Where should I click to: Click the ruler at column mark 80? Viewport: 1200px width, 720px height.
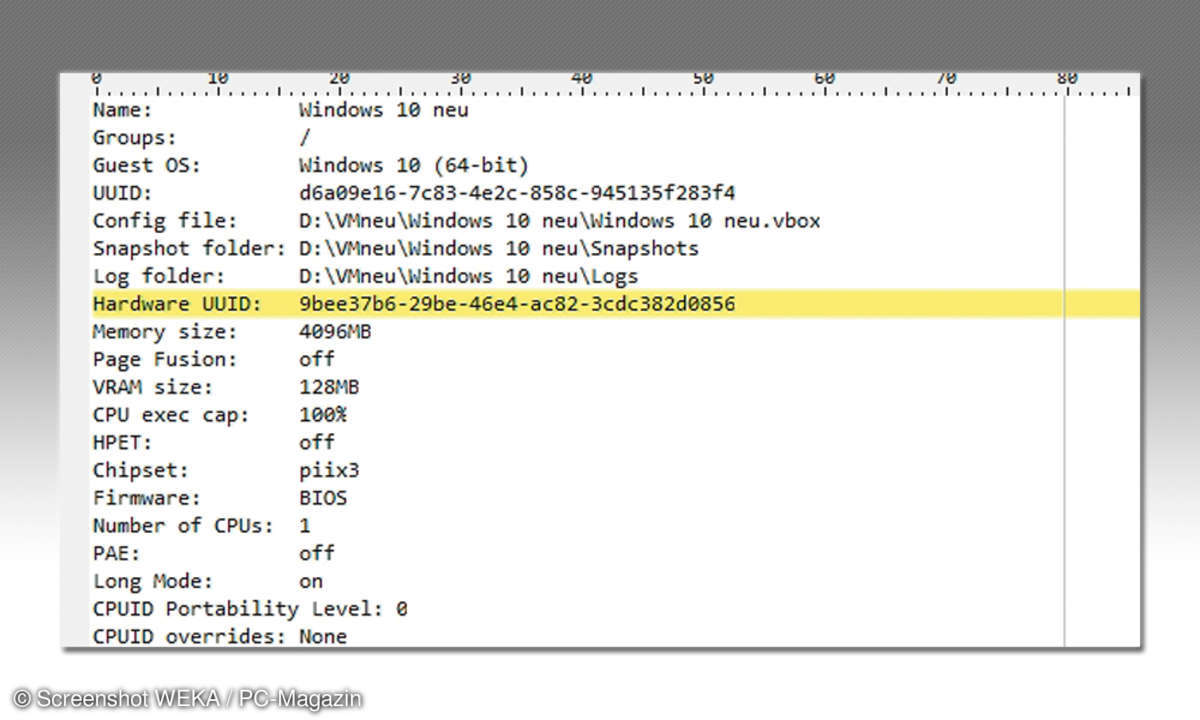[1067, 78]
